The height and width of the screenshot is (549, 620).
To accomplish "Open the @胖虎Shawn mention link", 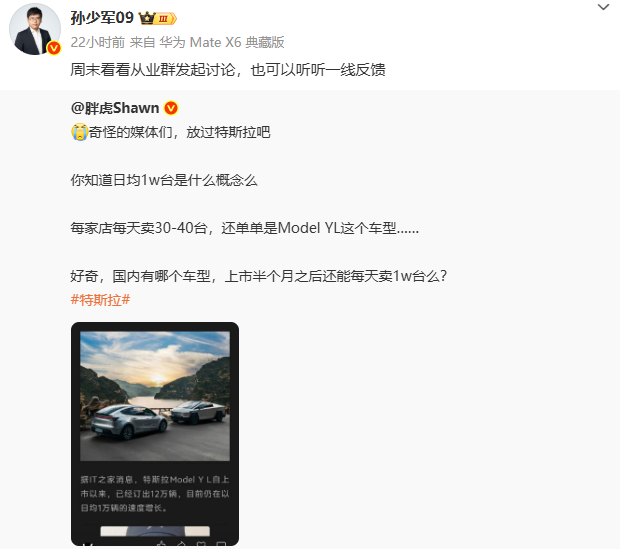I will coord(115,108).
